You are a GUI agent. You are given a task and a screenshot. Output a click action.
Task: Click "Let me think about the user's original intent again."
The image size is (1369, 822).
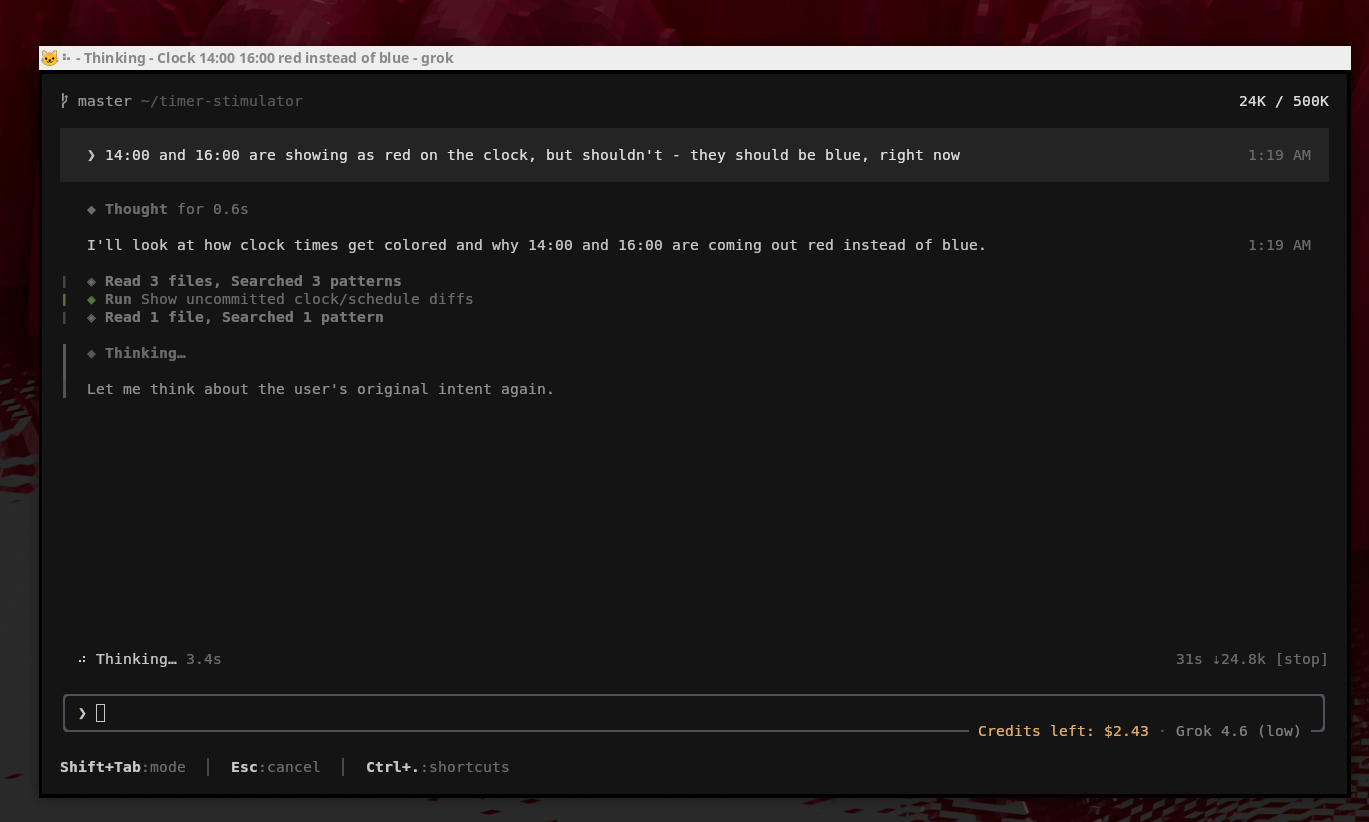(321, 389)
